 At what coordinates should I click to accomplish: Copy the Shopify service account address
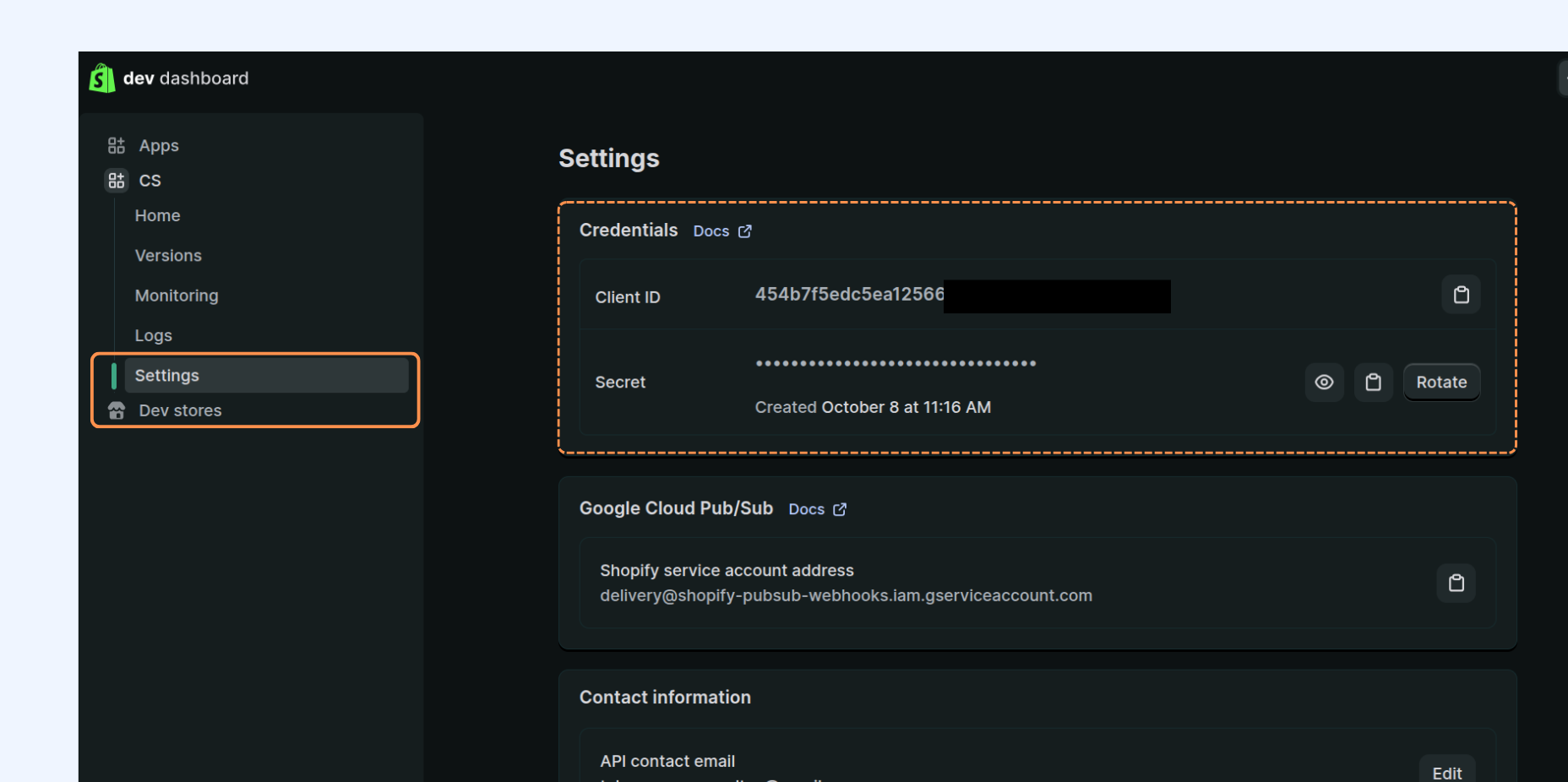[1456, 583]
